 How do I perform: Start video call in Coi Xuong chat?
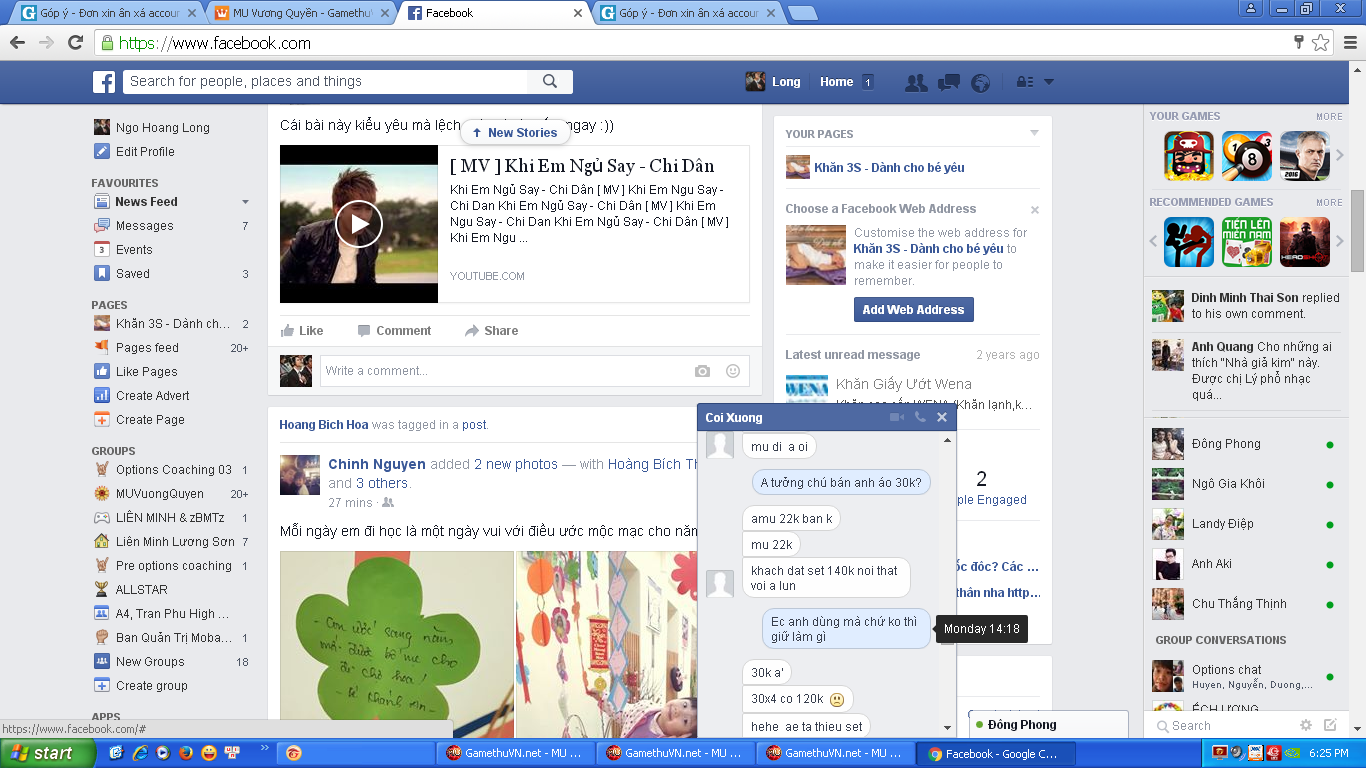click(897, 417)
